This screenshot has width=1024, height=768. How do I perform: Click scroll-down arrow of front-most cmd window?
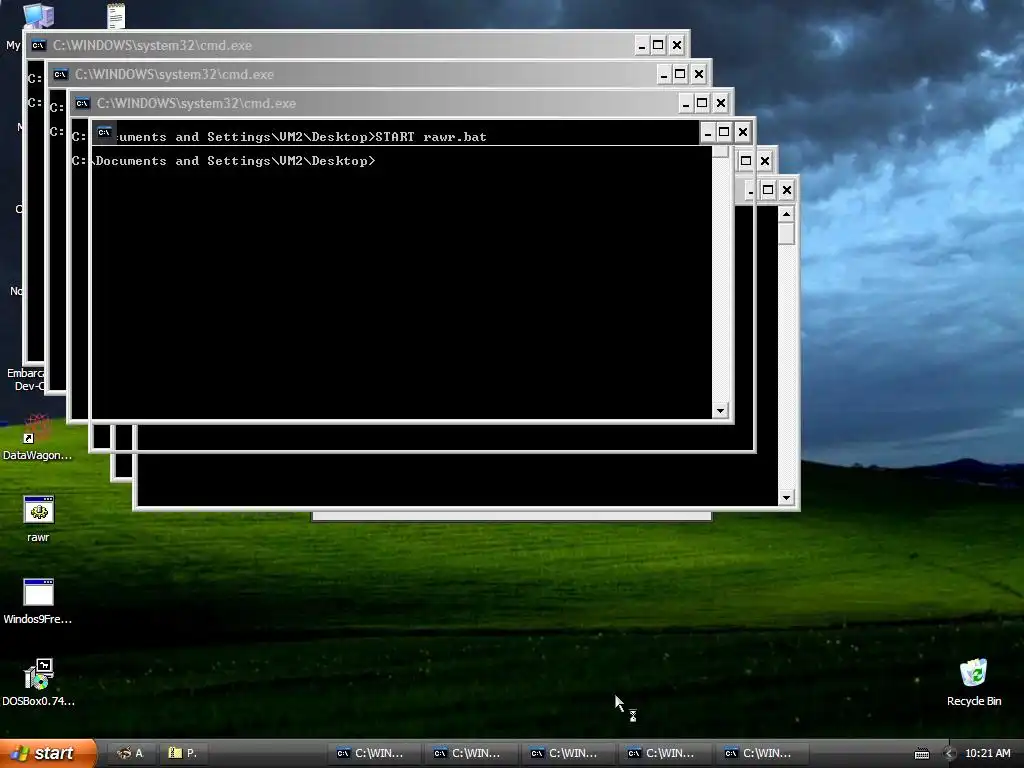tap(720, 411)
